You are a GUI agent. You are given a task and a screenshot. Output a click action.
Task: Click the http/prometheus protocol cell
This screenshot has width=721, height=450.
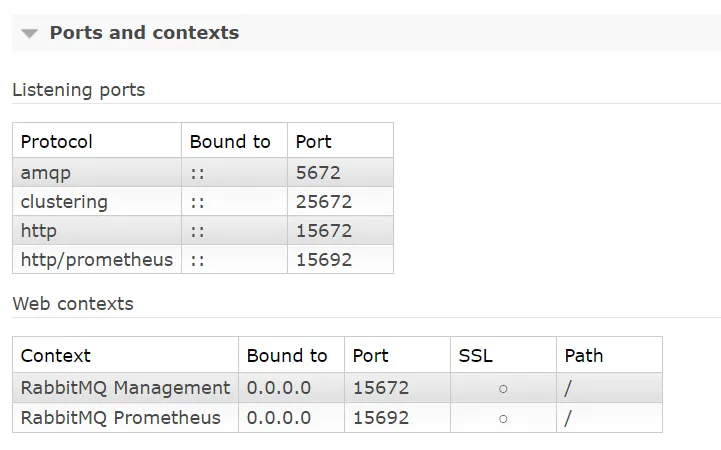(97, 260)
